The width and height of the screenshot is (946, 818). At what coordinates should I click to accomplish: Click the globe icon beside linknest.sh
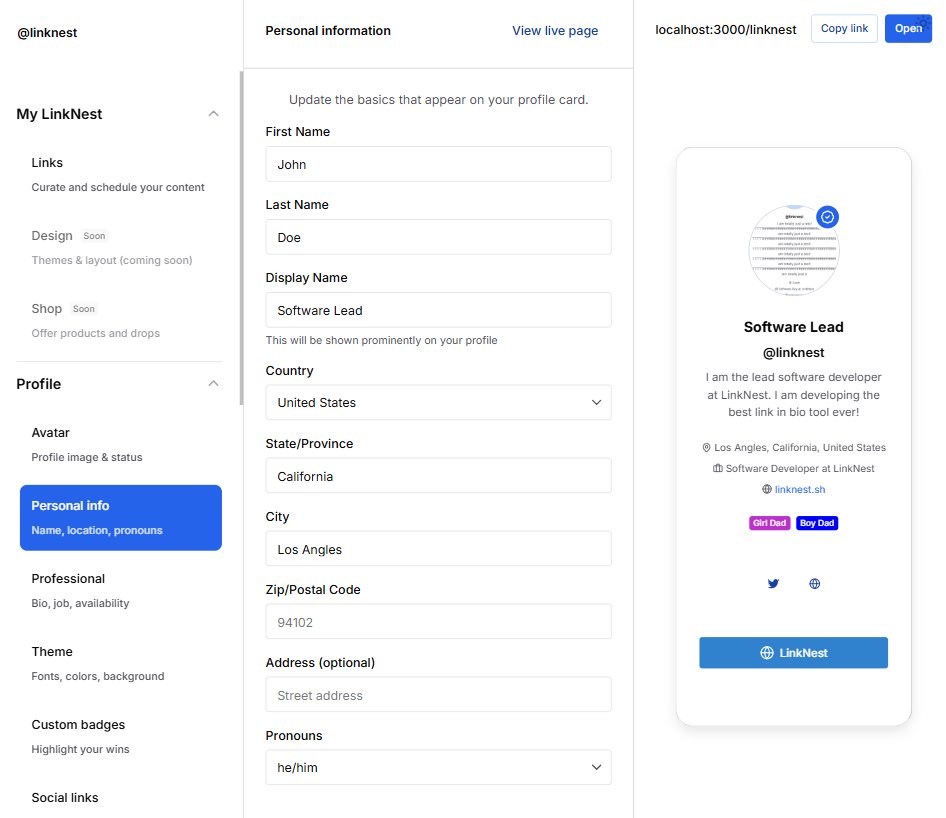coord(765,489)
